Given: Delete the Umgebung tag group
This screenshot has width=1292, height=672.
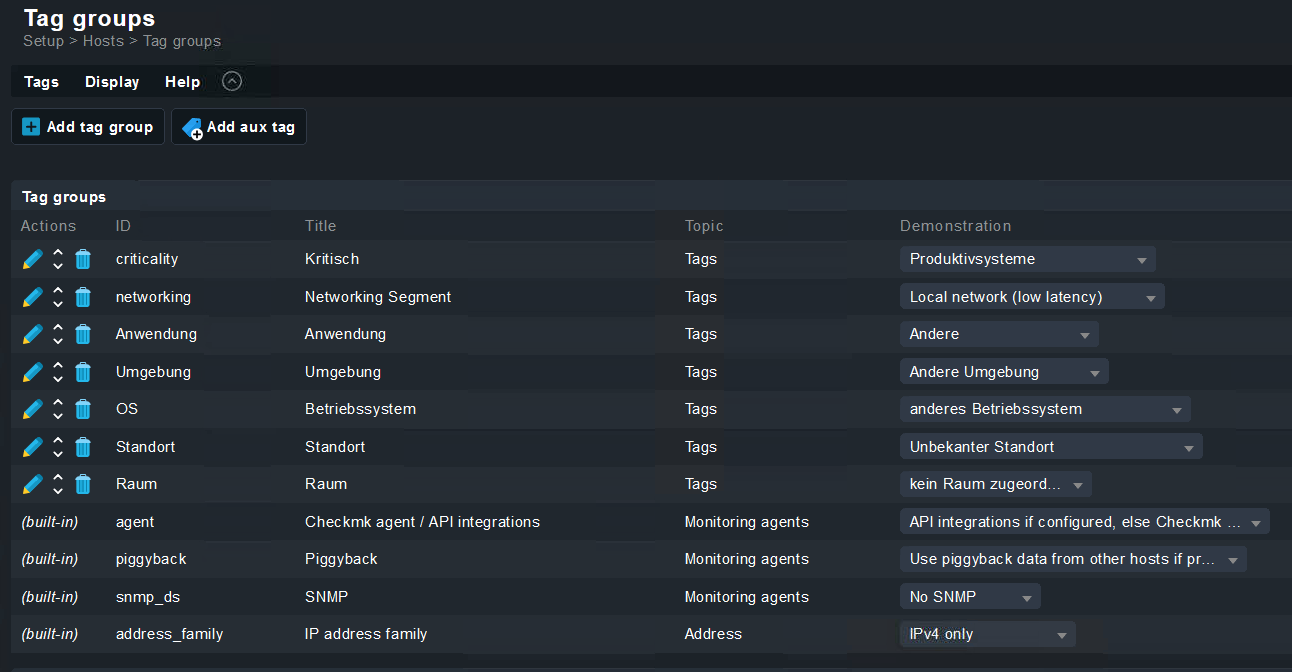Looking at the screenshot, I should (83, 372).
